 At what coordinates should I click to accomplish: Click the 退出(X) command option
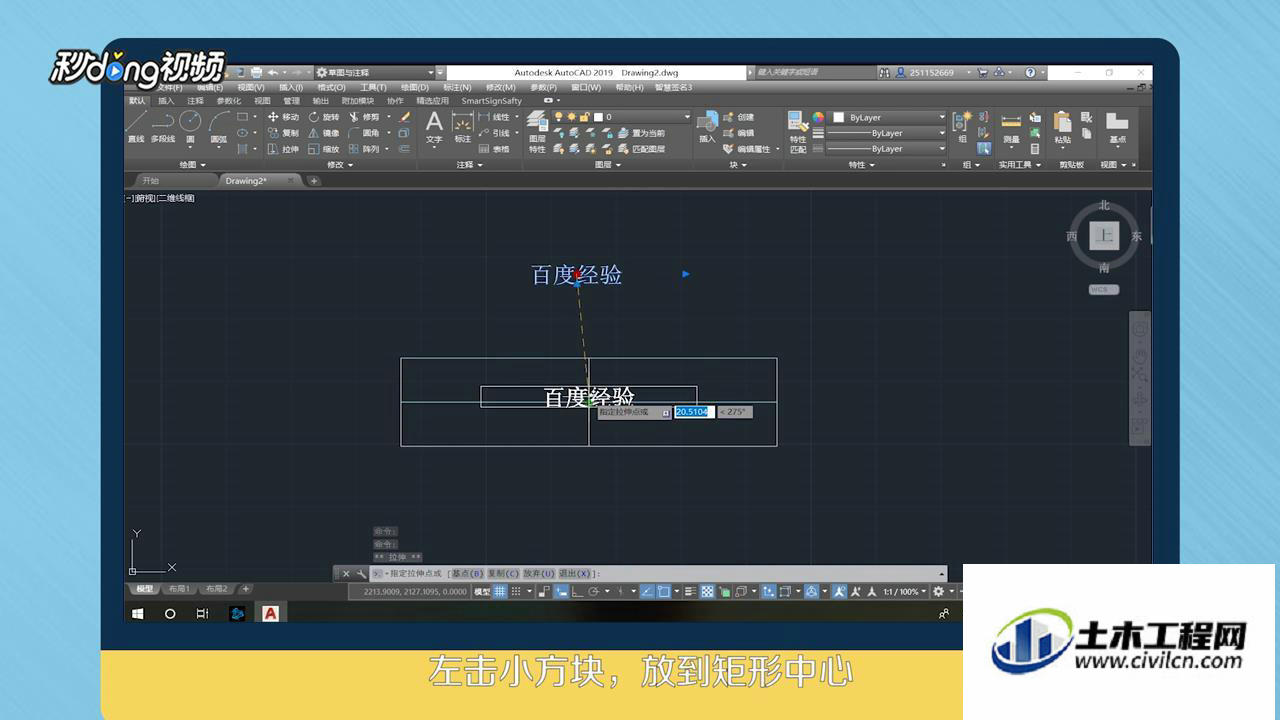(x=575, y=574)
